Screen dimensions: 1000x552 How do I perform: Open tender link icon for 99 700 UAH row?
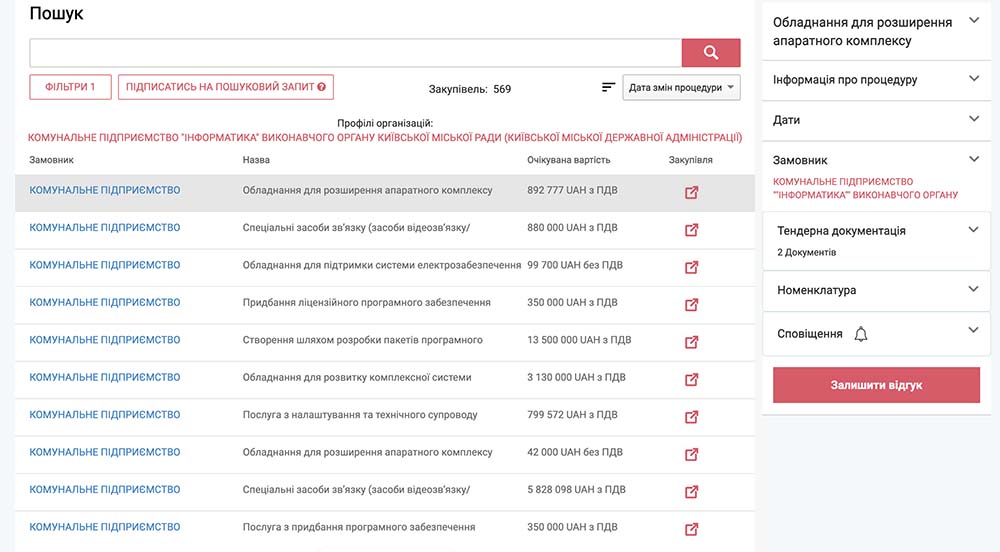(x=691, y=267)
